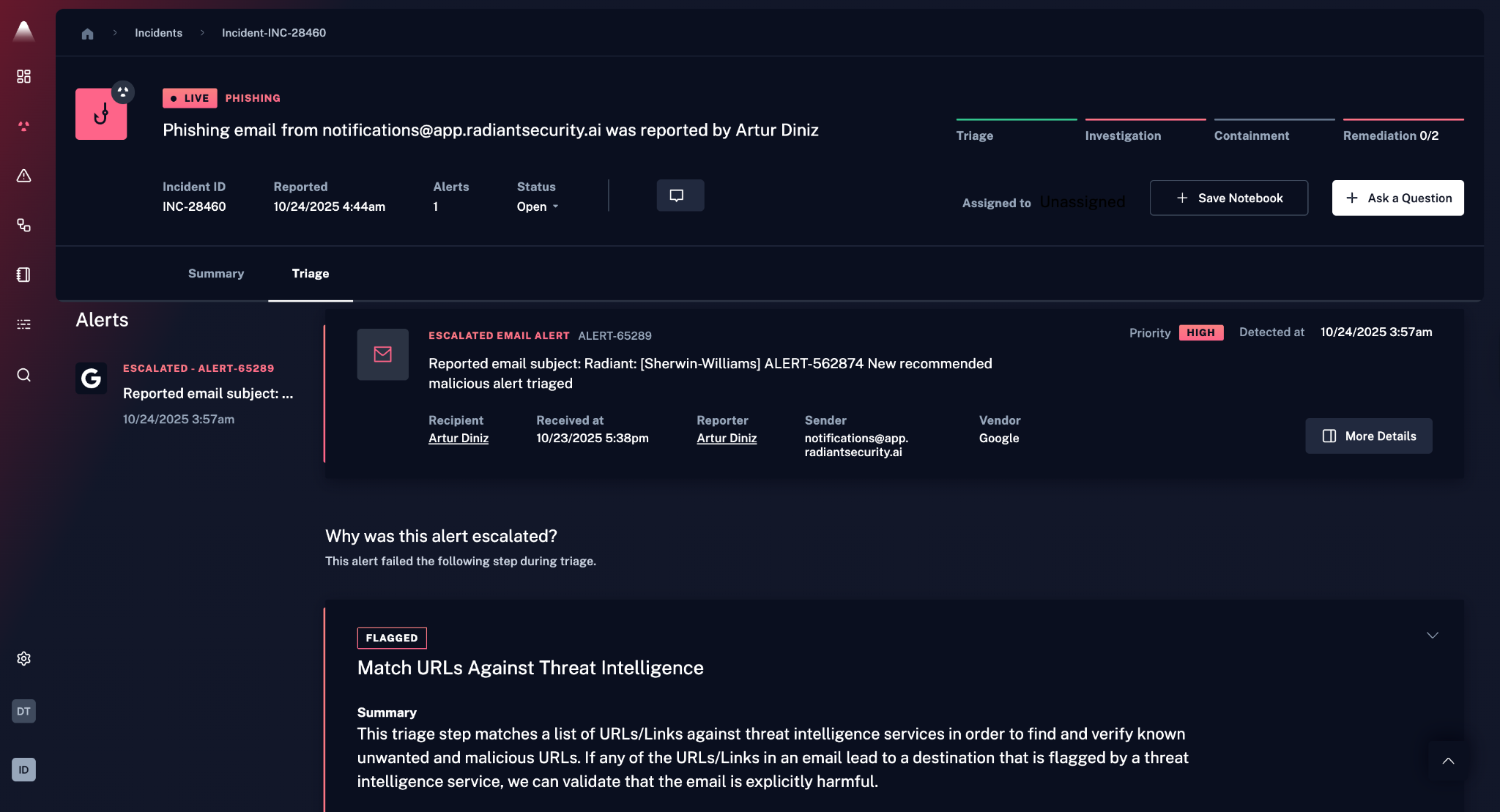Viewport: 1500px width, 812px height.
Task: Open the alerts triangle sidebar icon
Action: point(23,176)
